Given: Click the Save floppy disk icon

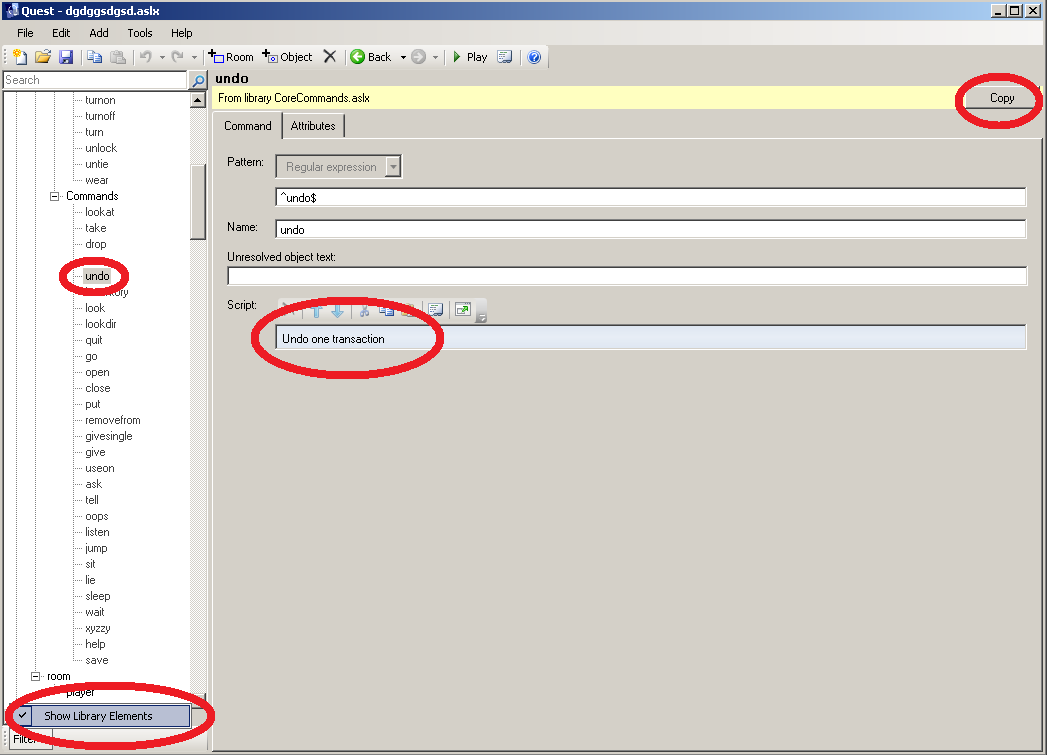Looking at the screenshot, I should coord(66,57).
